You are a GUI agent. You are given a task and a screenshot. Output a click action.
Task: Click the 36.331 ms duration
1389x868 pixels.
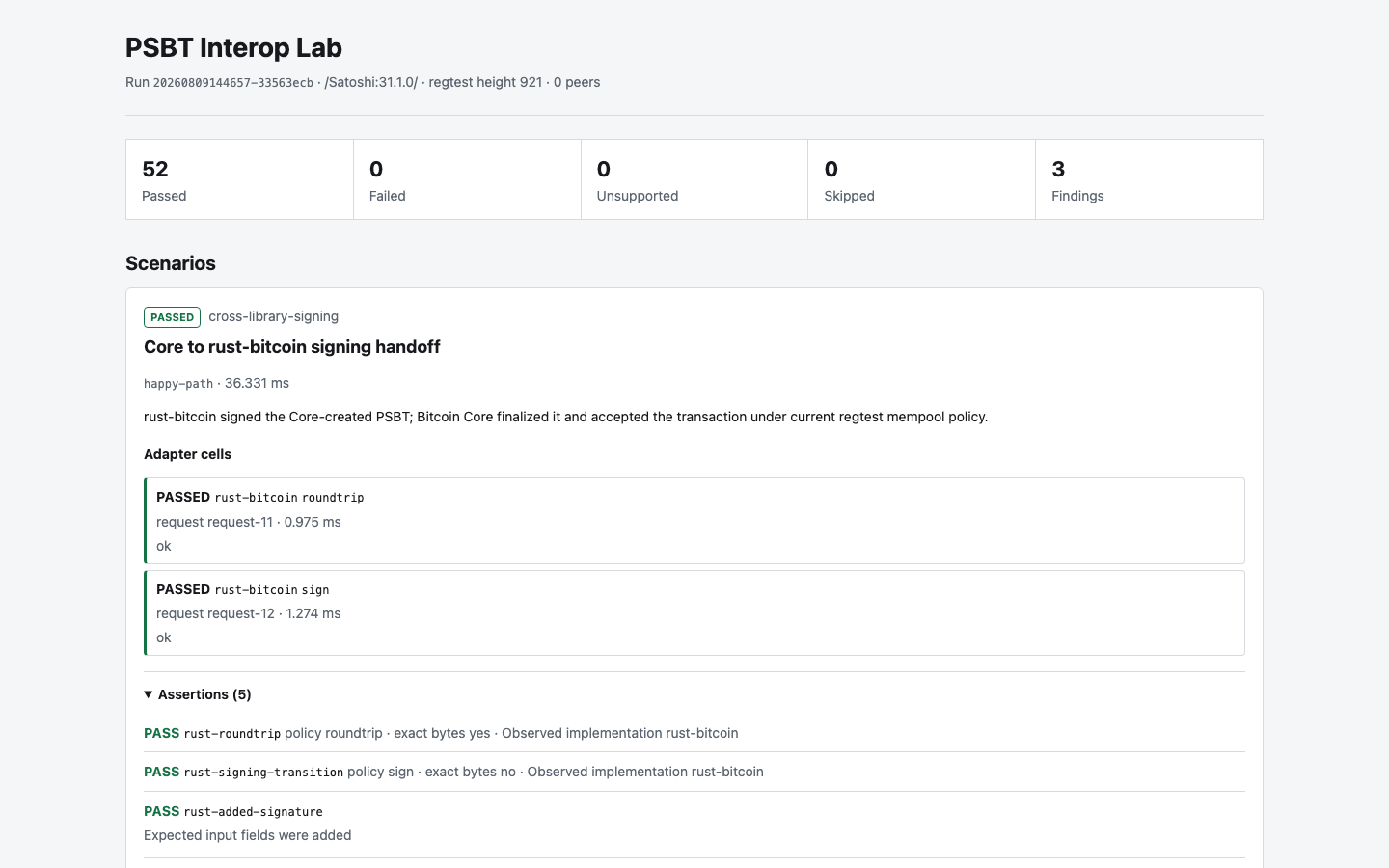point(257,383)
